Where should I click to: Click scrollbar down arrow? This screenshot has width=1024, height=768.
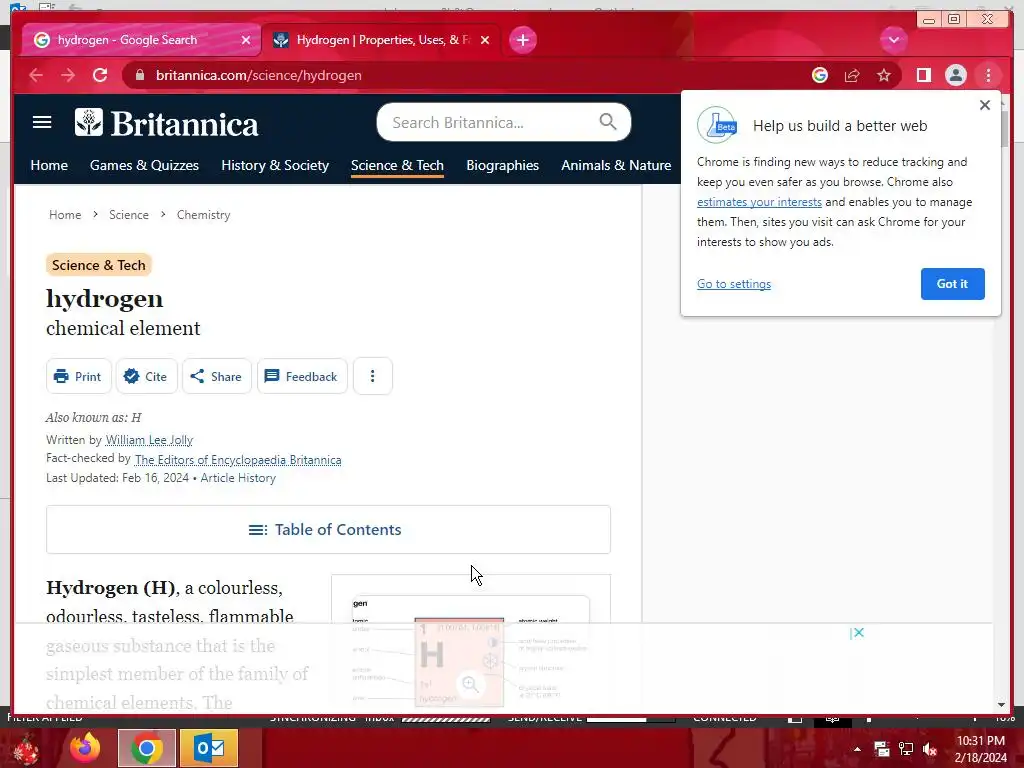(x=1002, y=705)
